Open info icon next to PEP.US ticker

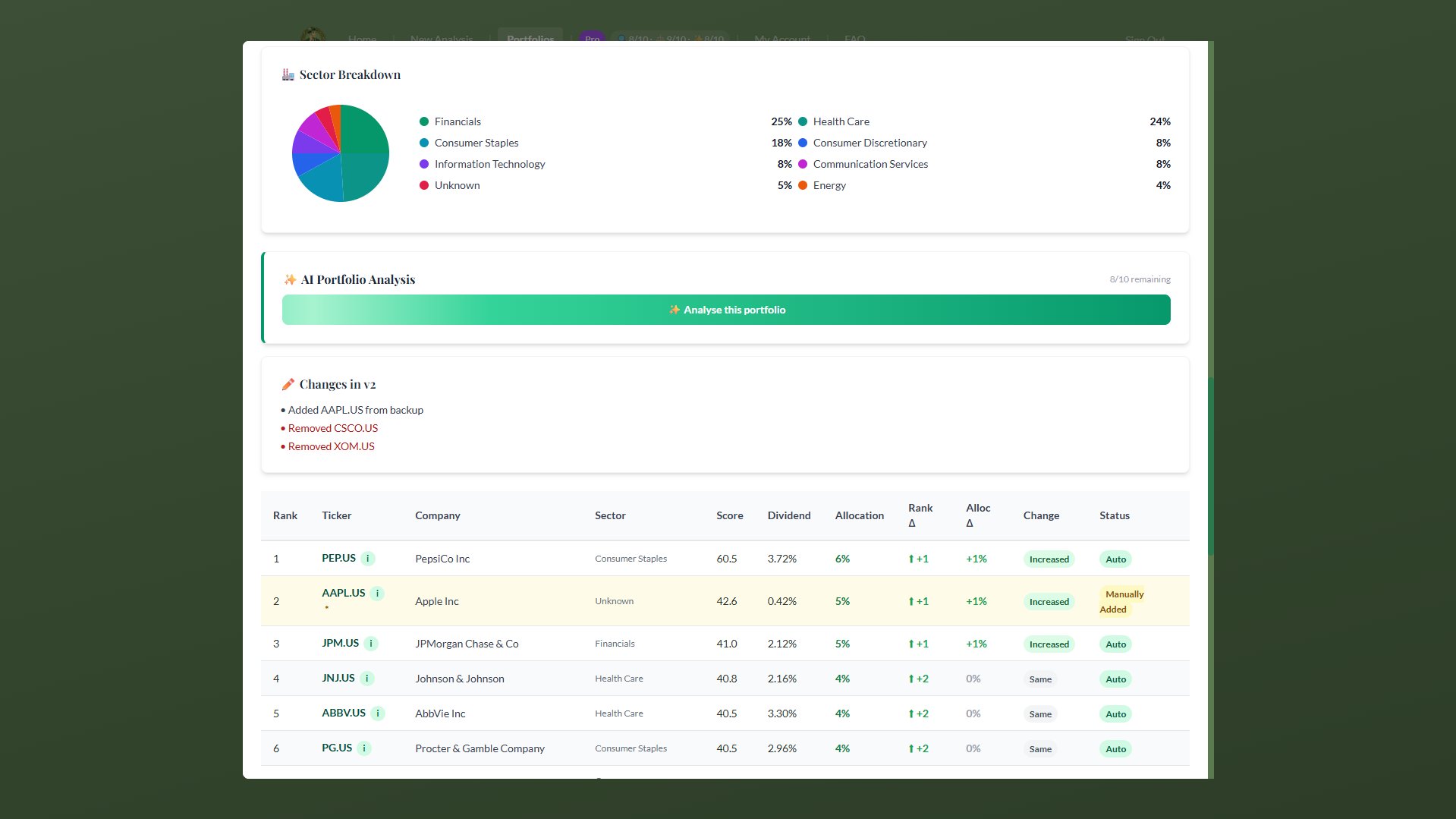(368, 558)
